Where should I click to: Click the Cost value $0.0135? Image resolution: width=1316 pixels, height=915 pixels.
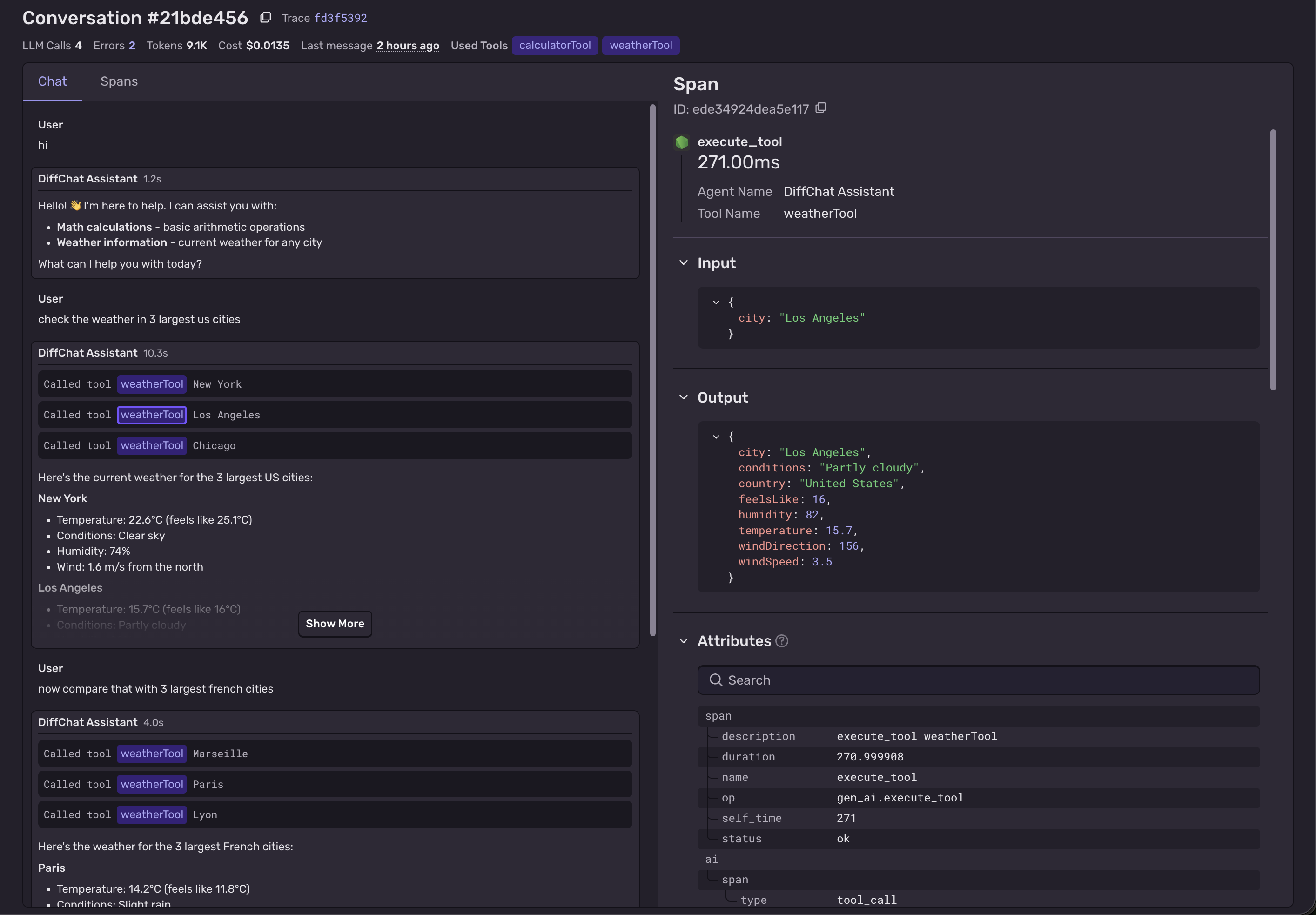[268, 45]
